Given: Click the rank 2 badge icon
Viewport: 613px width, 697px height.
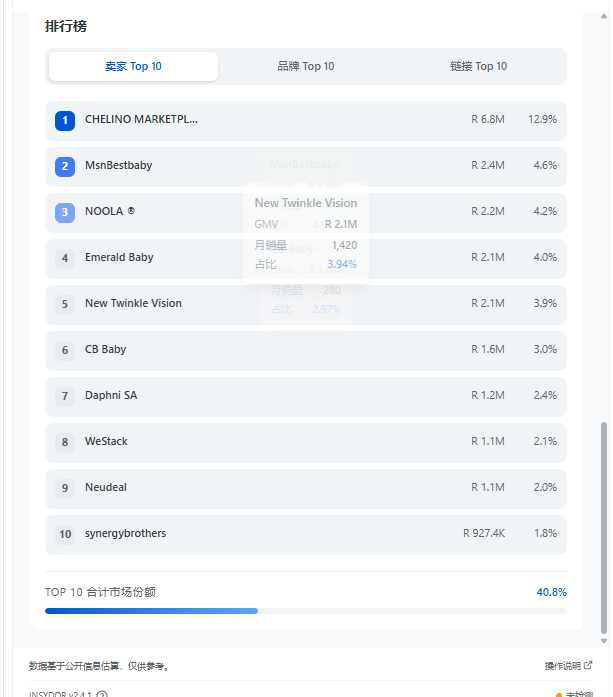Looking at the screenshot, I should click(x=65, y=167).
